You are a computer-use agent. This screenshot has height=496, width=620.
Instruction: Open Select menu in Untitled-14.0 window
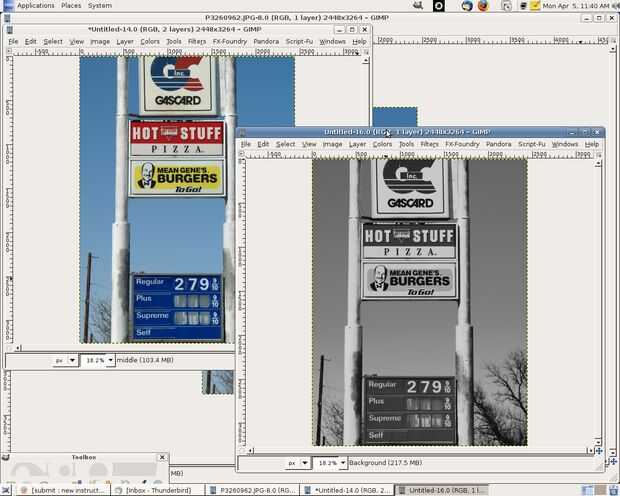[53, 42]
